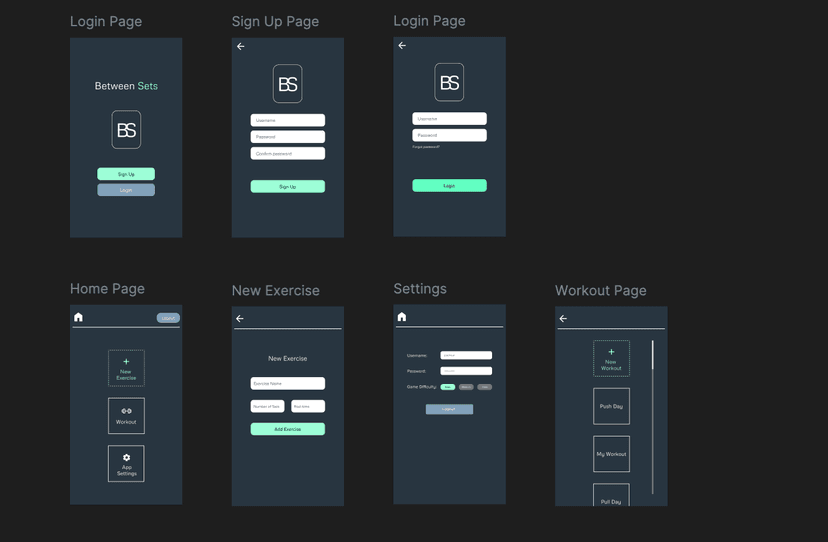Click the Logout button in the Settings frame

449,409
